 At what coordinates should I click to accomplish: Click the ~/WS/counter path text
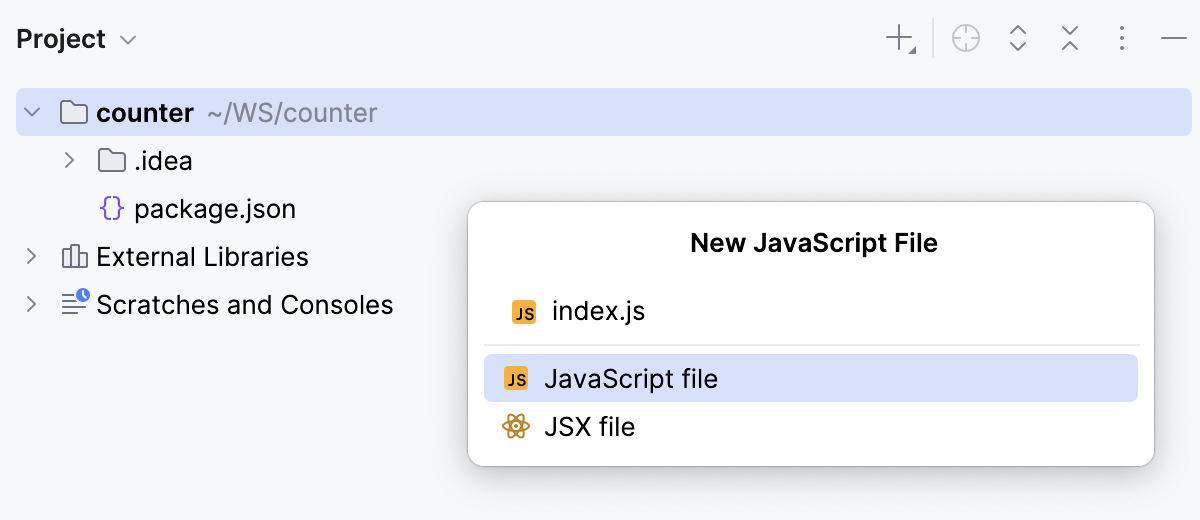[292, 113]
